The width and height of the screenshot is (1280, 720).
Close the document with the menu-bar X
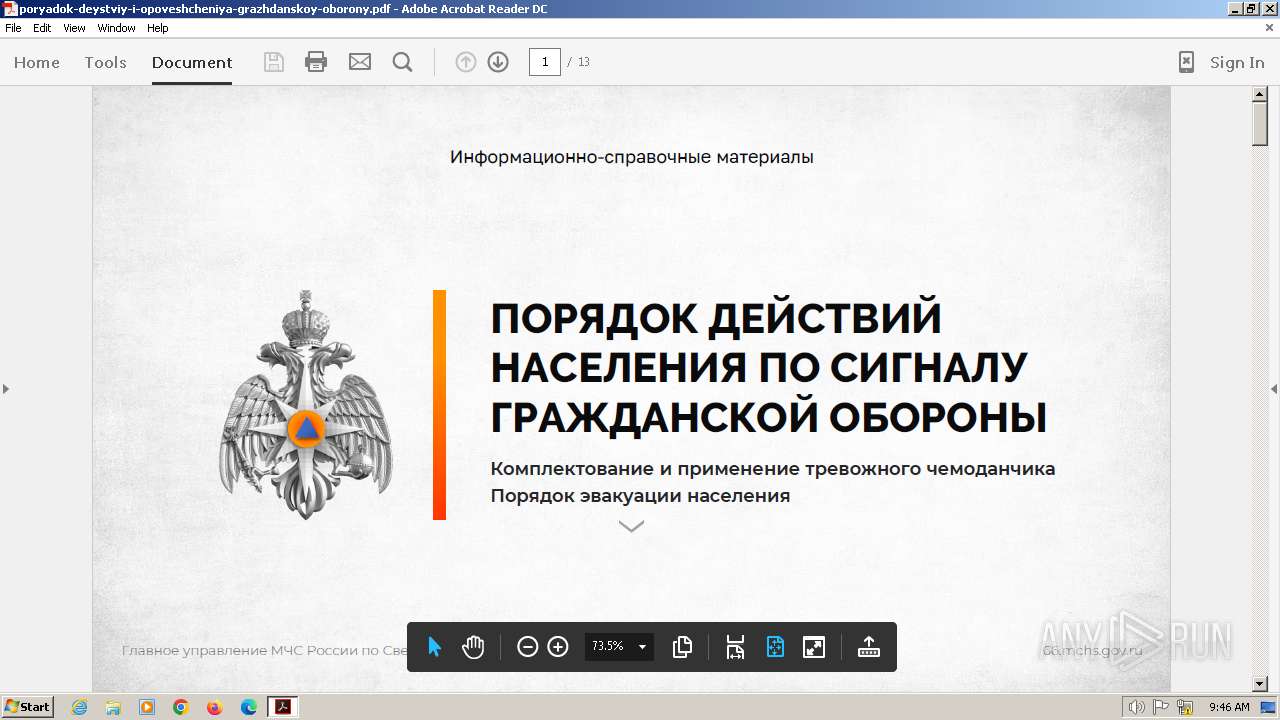[1269, 28]
